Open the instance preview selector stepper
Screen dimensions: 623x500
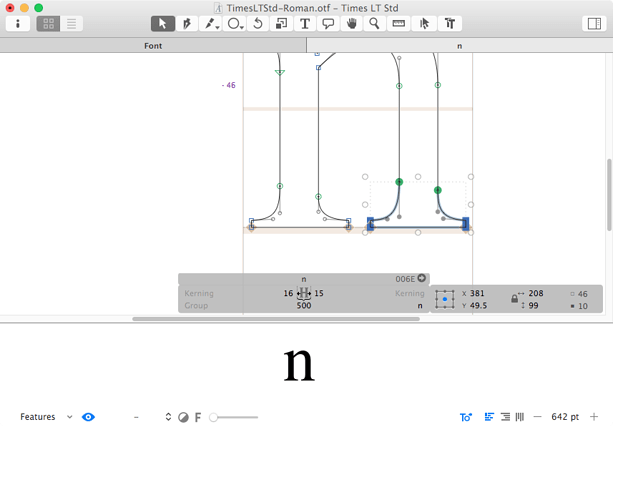[168, 417]
